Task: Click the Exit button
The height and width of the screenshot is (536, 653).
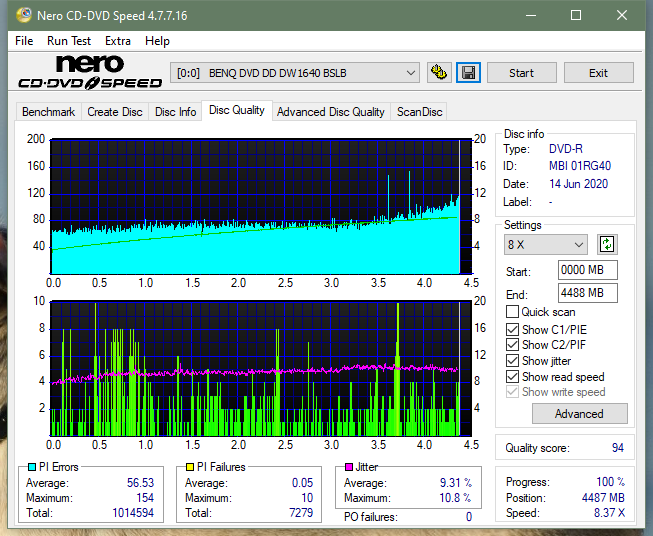Action: (598, 73)
